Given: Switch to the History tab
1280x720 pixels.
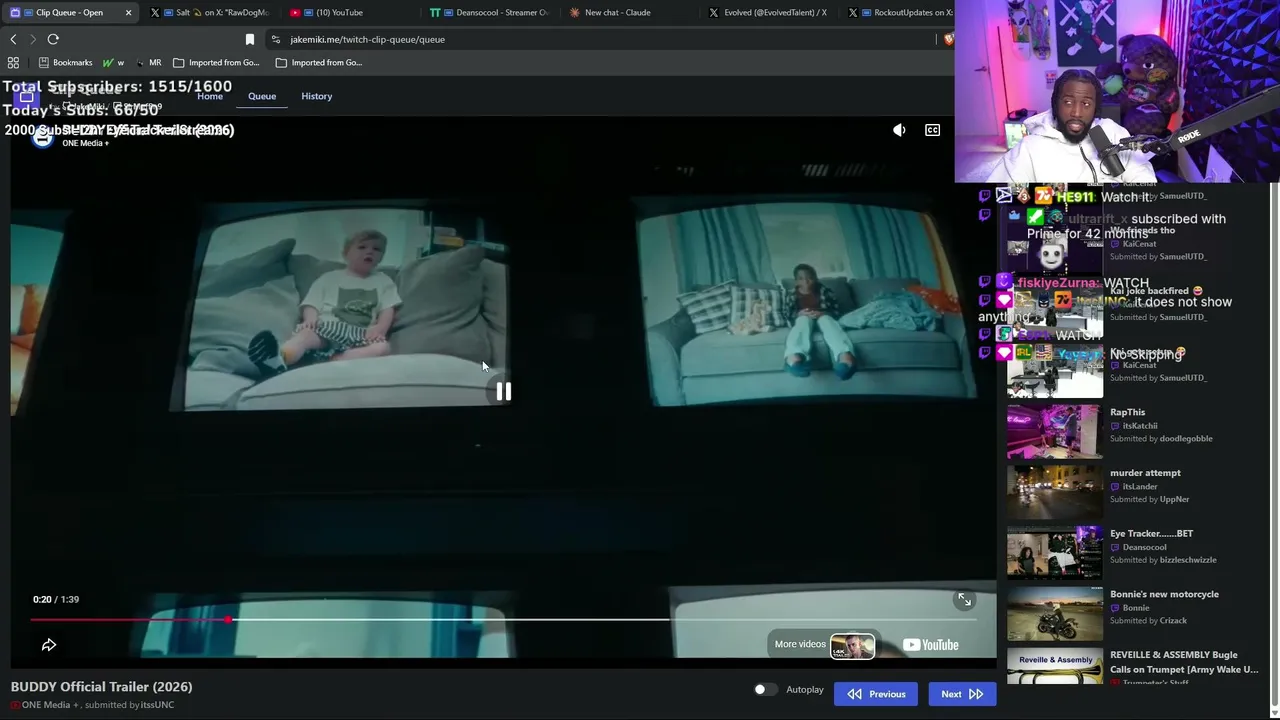Looking at the screenshot, I should 317,96.
